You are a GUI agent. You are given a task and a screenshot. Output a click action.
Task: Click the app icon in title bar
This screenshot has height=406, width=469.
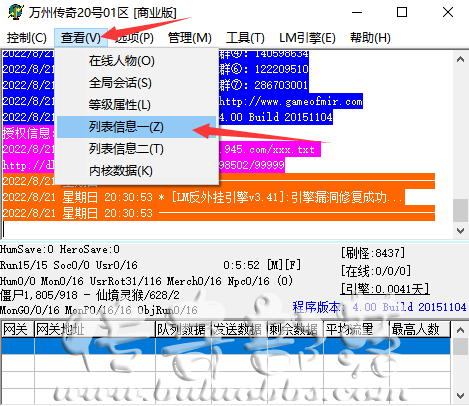pyautogui.click(x=15, y=13)
